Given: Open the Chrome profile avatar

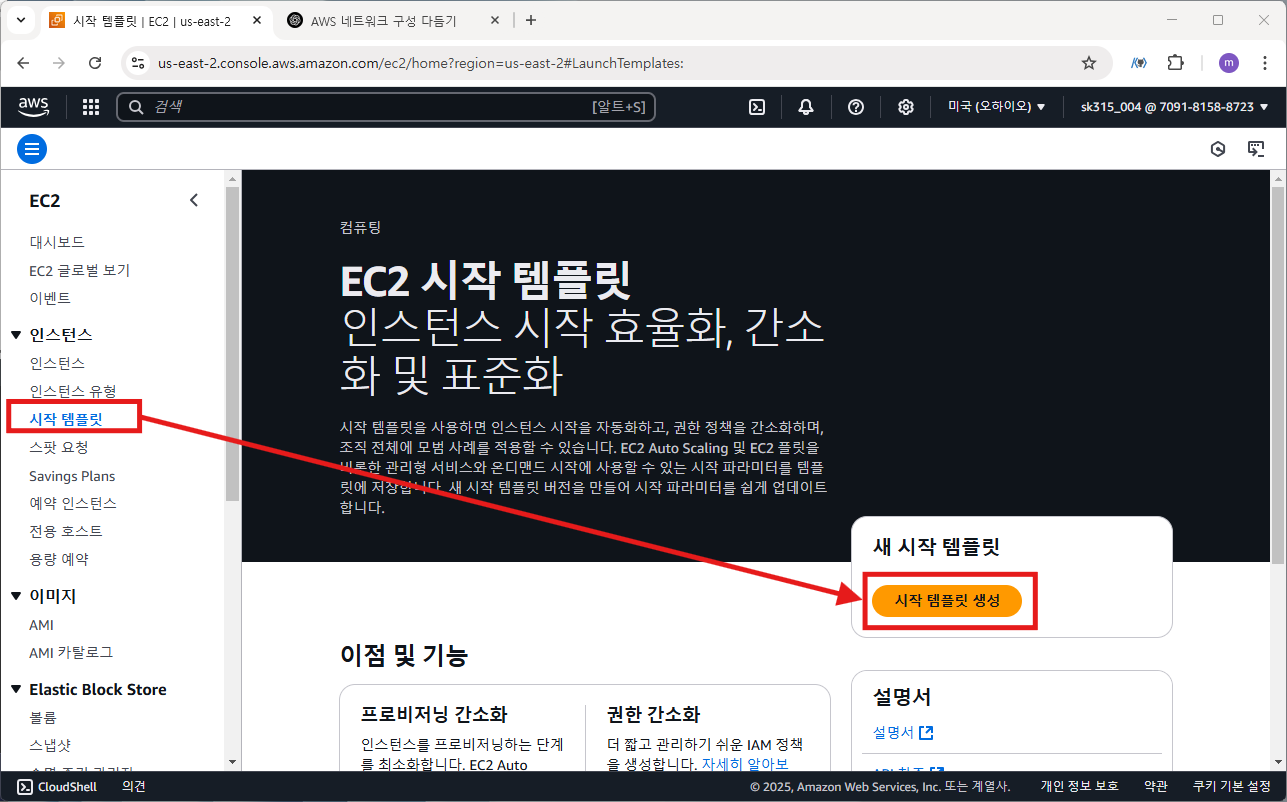Looking at the screenshot, I should click(1228, 63).
